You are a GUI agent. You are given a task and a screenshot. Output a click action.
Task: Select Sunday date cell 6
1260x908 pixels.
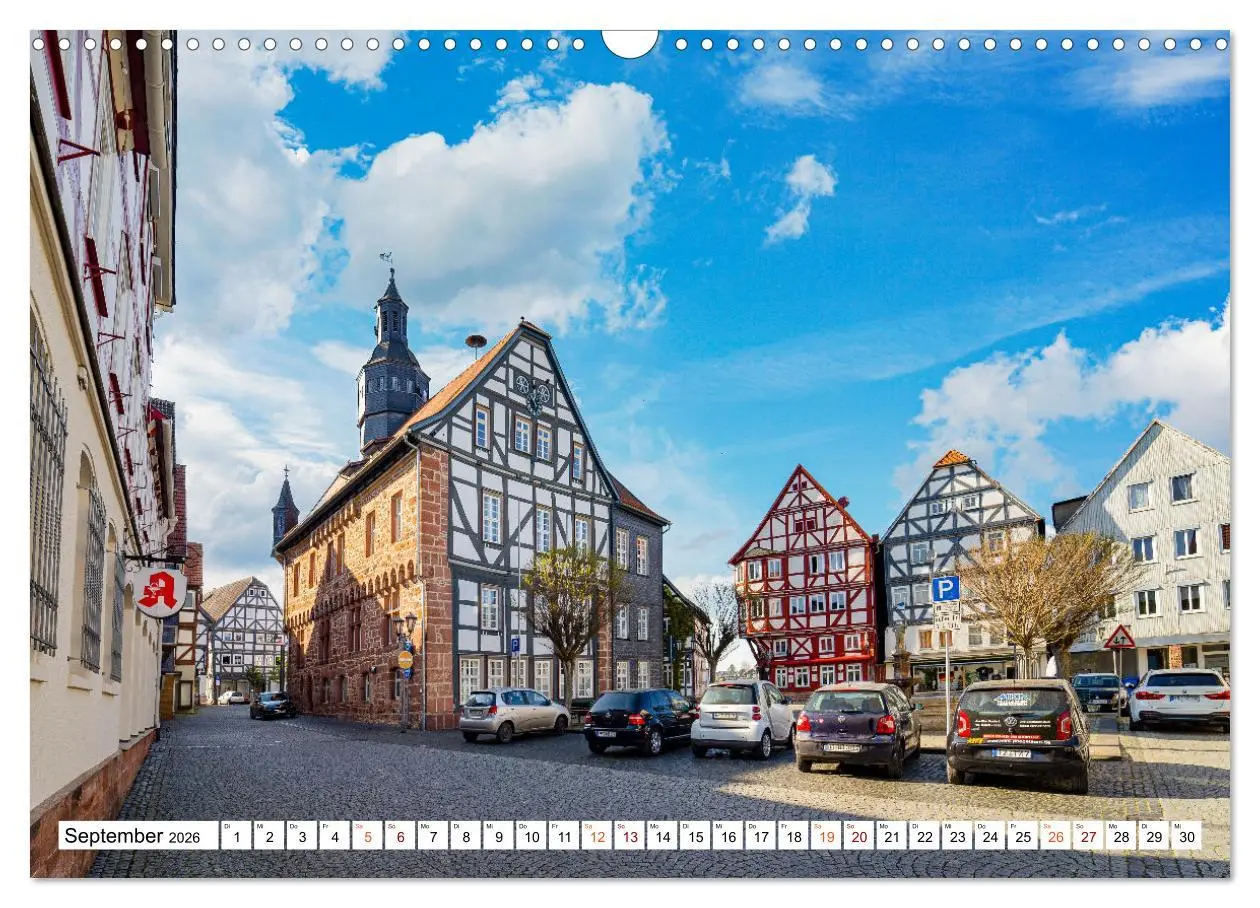[x=399, y=836]
